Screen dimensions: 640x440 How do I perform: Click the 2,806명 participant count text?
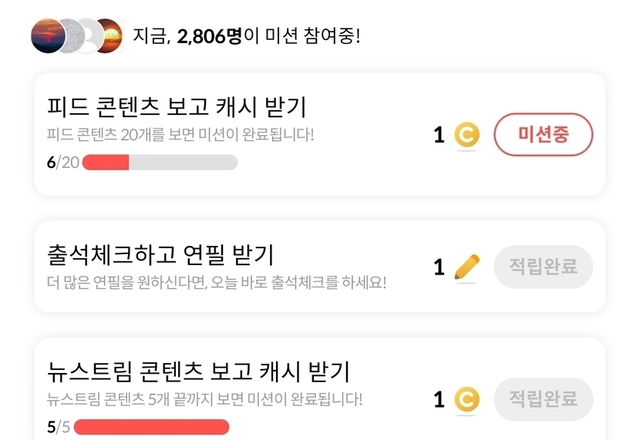pyautogui.click(x=209, y=37)
